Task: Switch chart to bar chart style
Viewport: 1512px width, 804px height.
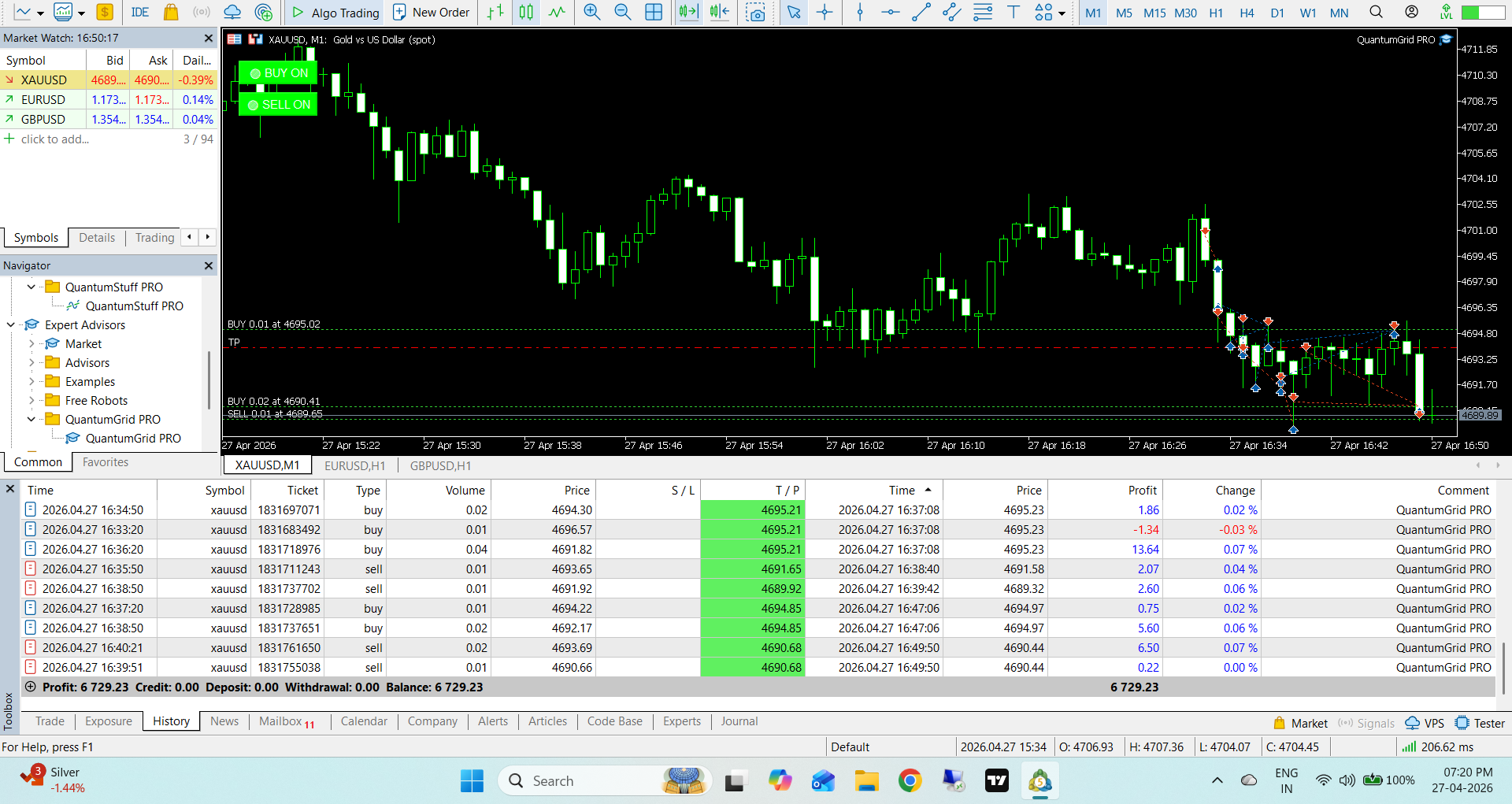Action: click(x=495, y=12)
